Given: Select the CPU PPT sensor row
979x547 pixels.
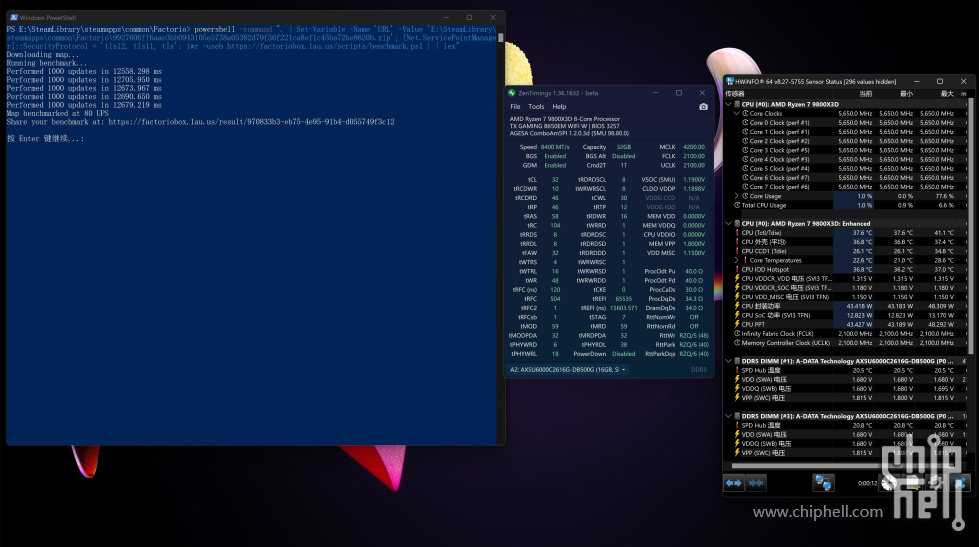Looking at the screenshot, I should point(845,324).
